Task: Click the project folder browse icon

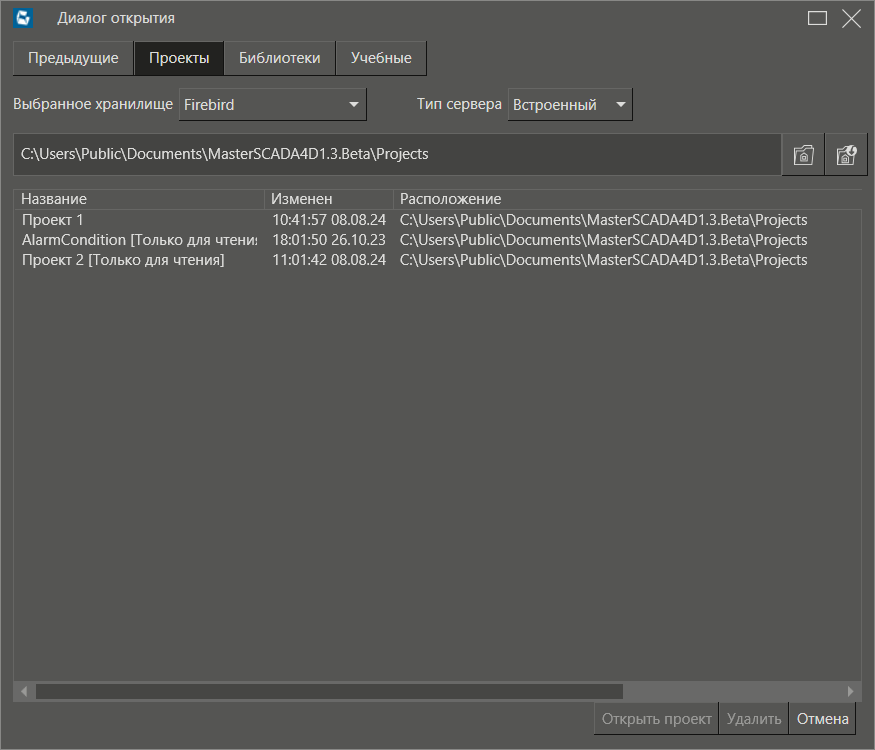Action: click(x=803, y=155)
